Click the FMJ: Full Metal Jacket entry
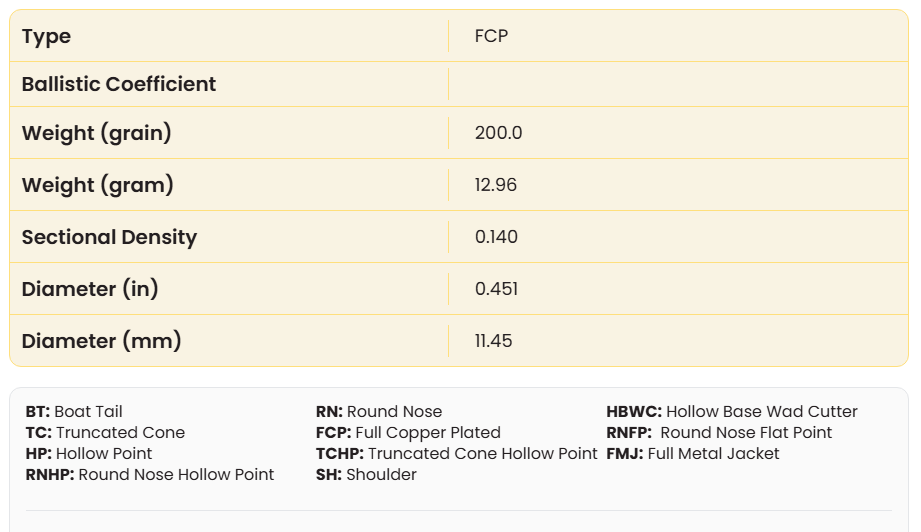 (692, 454)
